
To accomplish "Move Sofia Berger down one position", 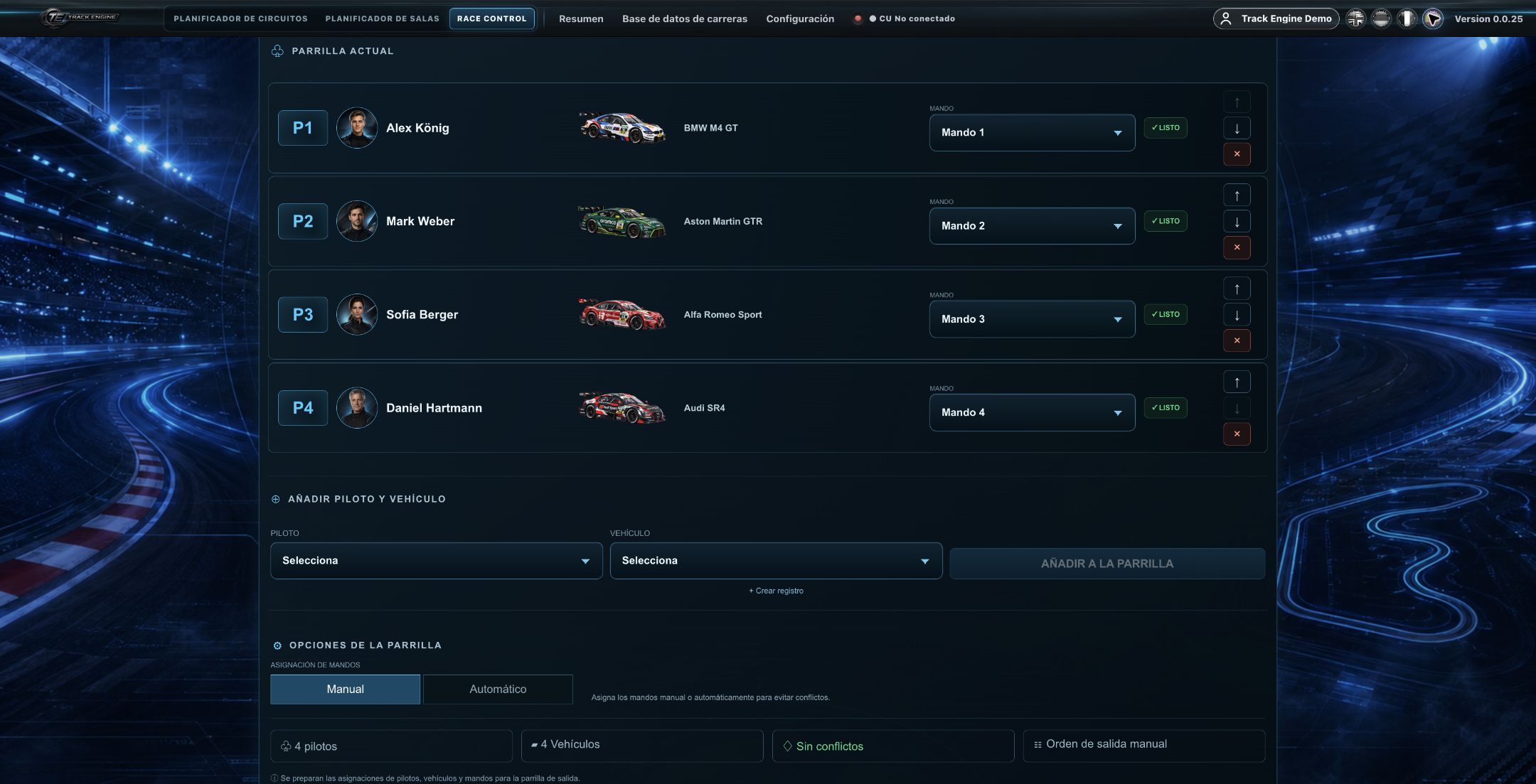I will (x=1237, y=315).
